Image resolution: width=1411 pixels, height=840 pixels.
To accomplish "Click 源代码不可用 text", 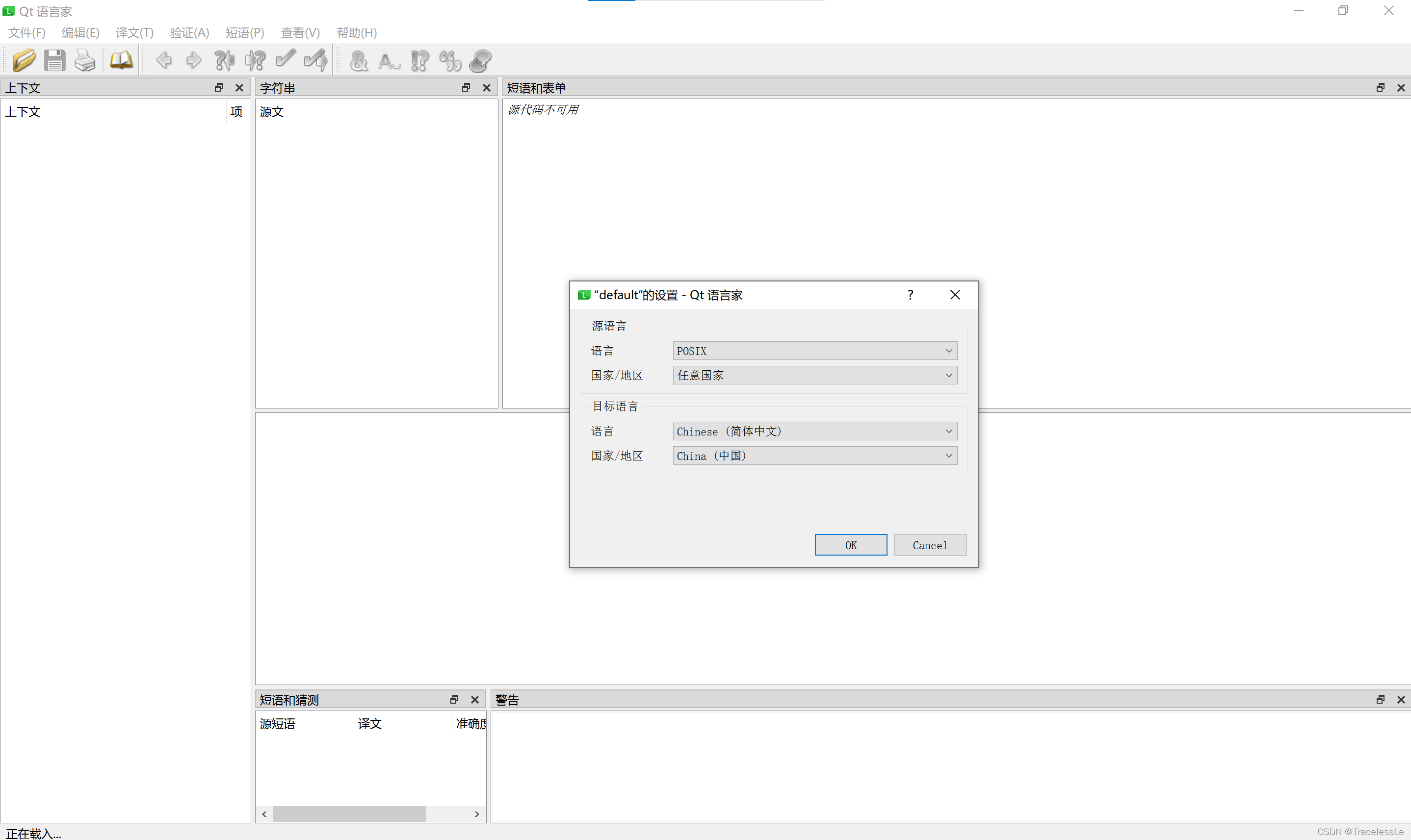I will (543, 110).
